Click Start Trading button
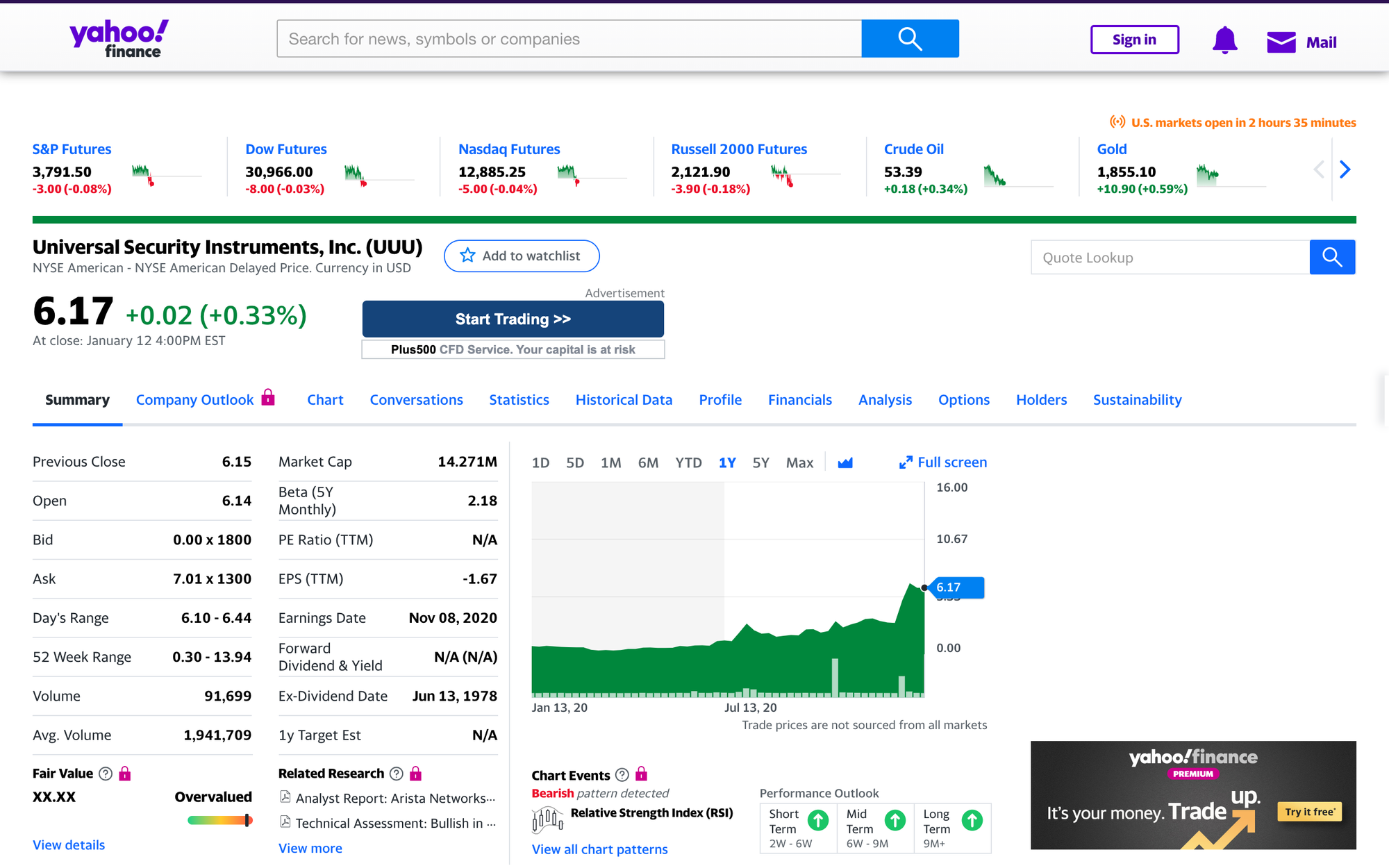The image size is (1389, 868). point(512,318)
